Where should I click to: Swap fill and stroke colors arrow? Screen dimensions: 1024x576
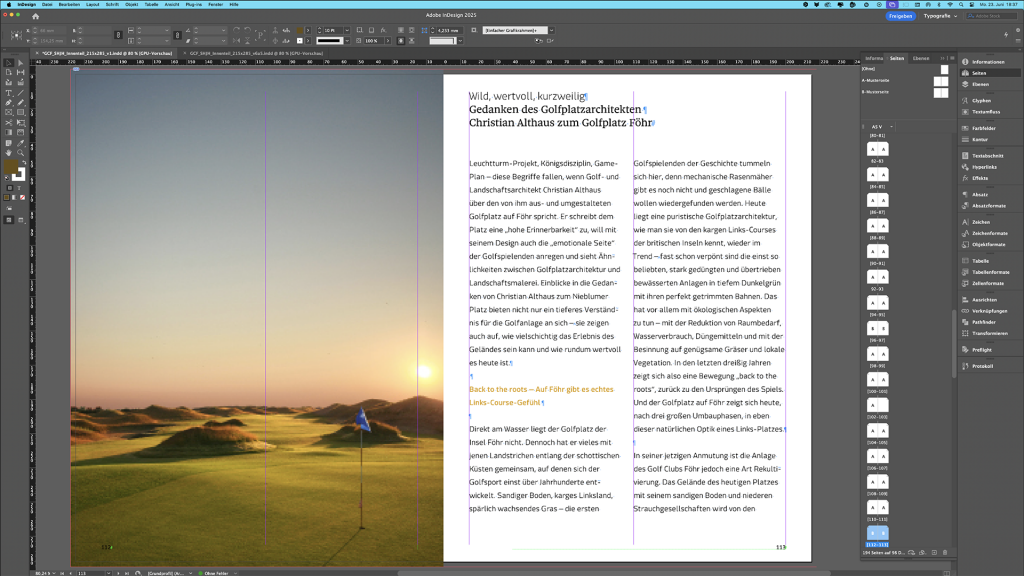point(22,164)
